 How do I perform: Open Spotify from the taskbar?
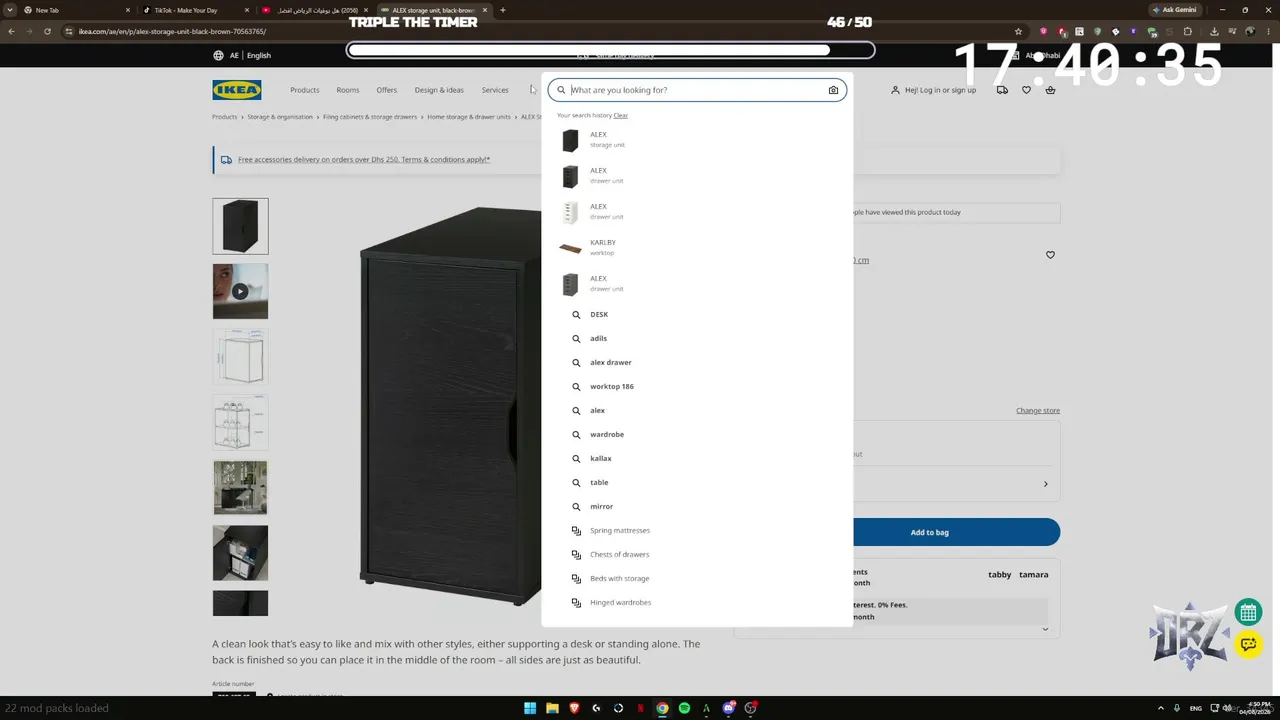tap(684, 708)
